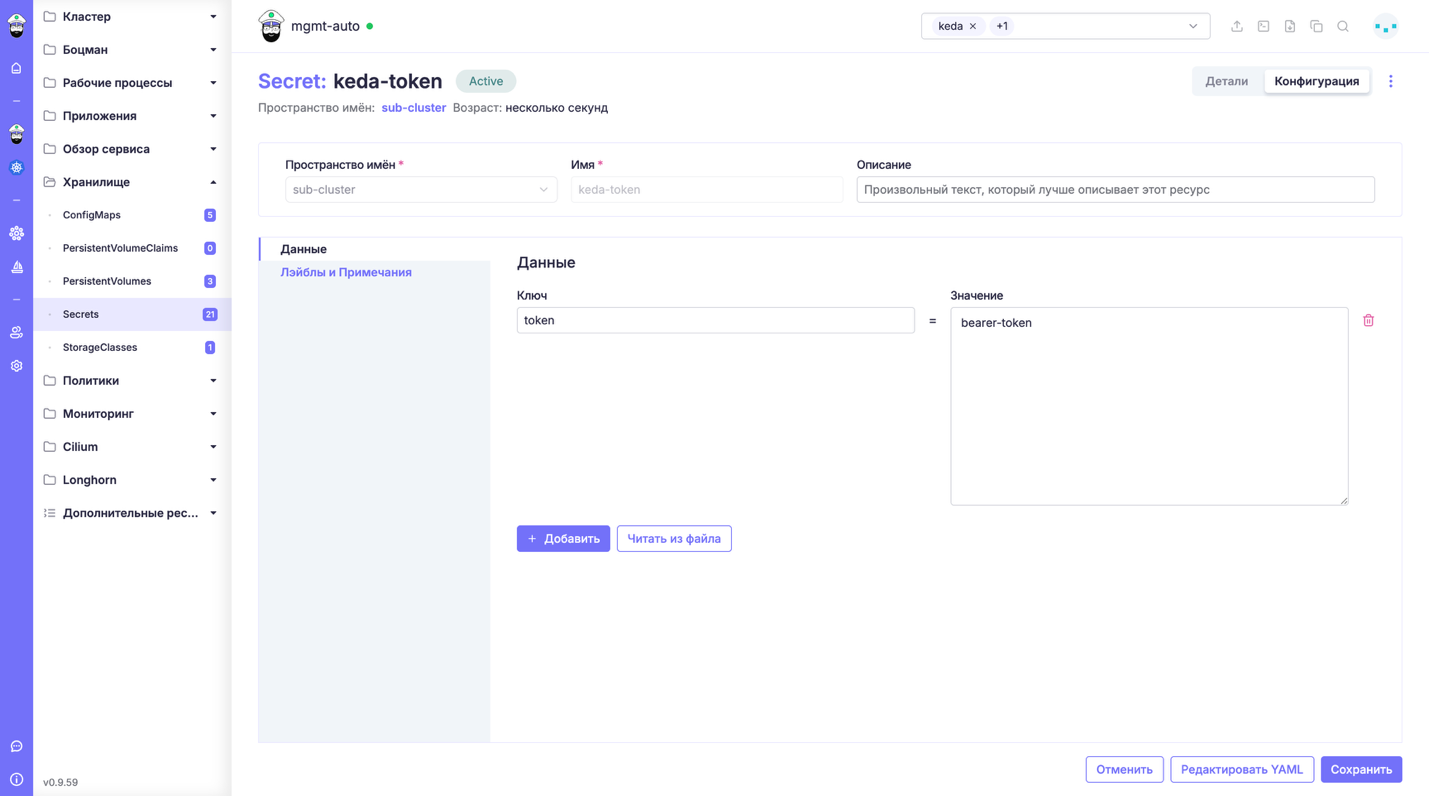
Task: Click the Secret: breadcrumb link in the title
Action: 292,81
